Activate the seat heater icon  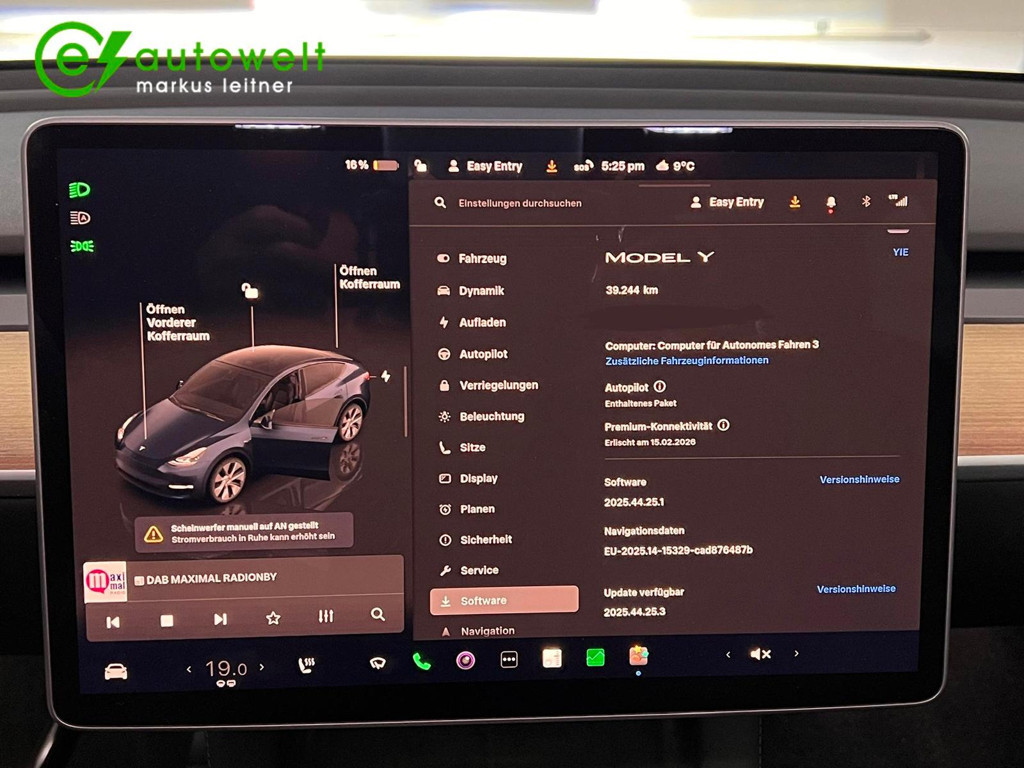(305, 662)
